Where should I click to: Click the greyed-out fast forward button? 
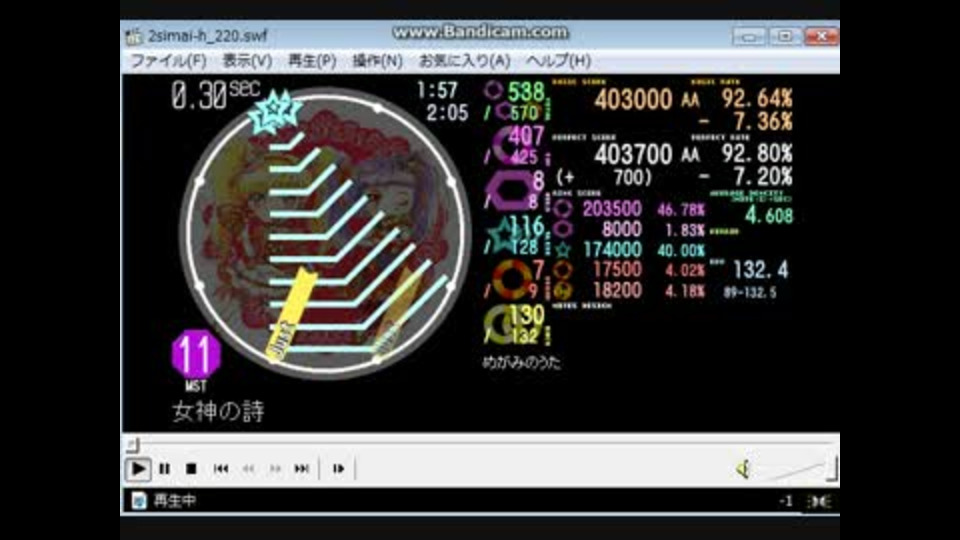pyautogui.click(x=275, y=469)
